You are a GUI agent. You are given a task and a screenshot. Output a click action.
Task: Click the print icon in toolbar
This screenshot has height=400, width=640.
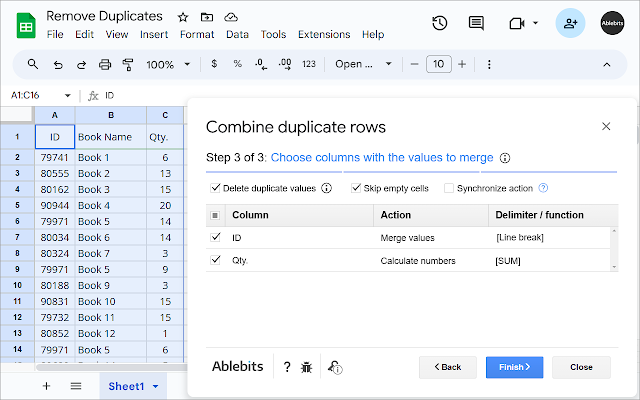point(105,64)
